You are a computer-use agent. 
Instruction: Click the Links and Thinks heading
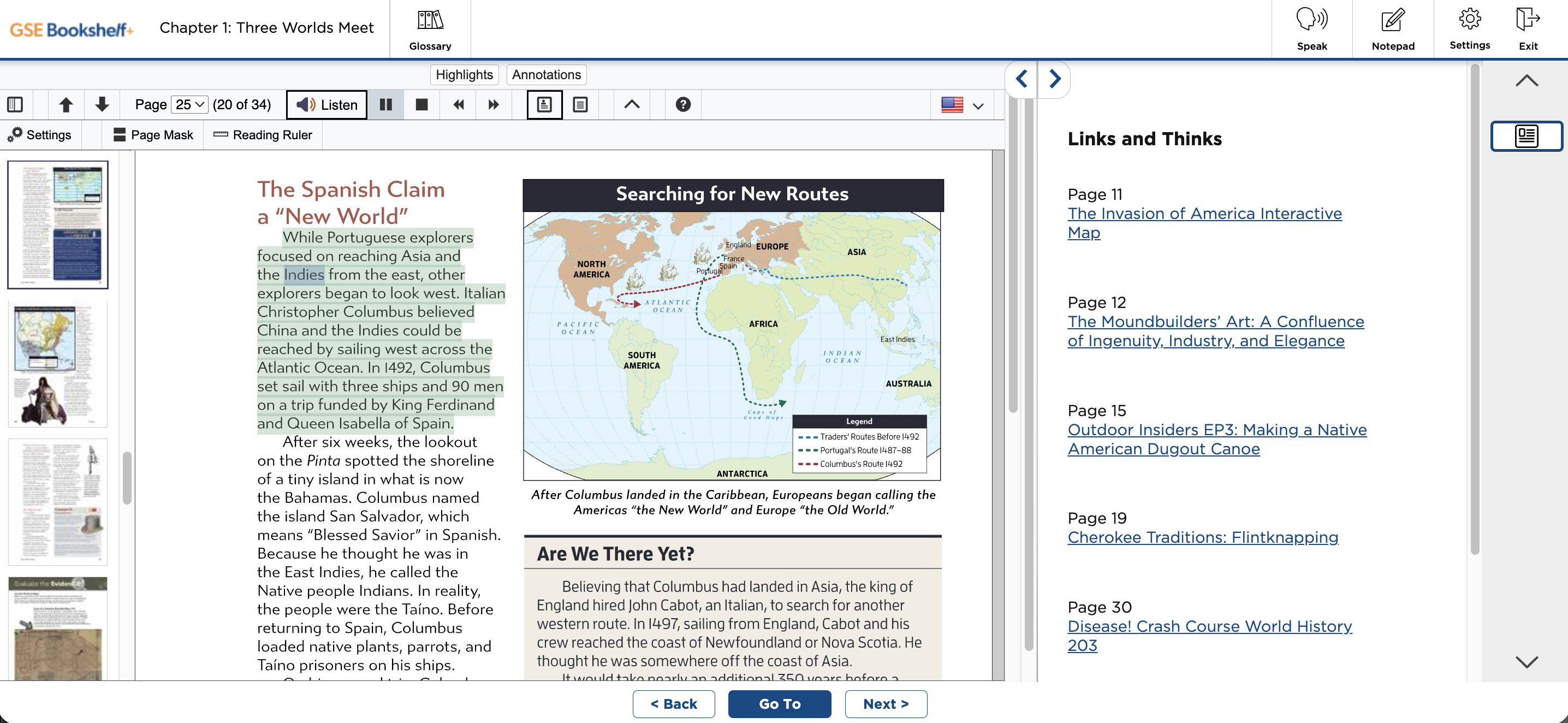point(1144,139)
